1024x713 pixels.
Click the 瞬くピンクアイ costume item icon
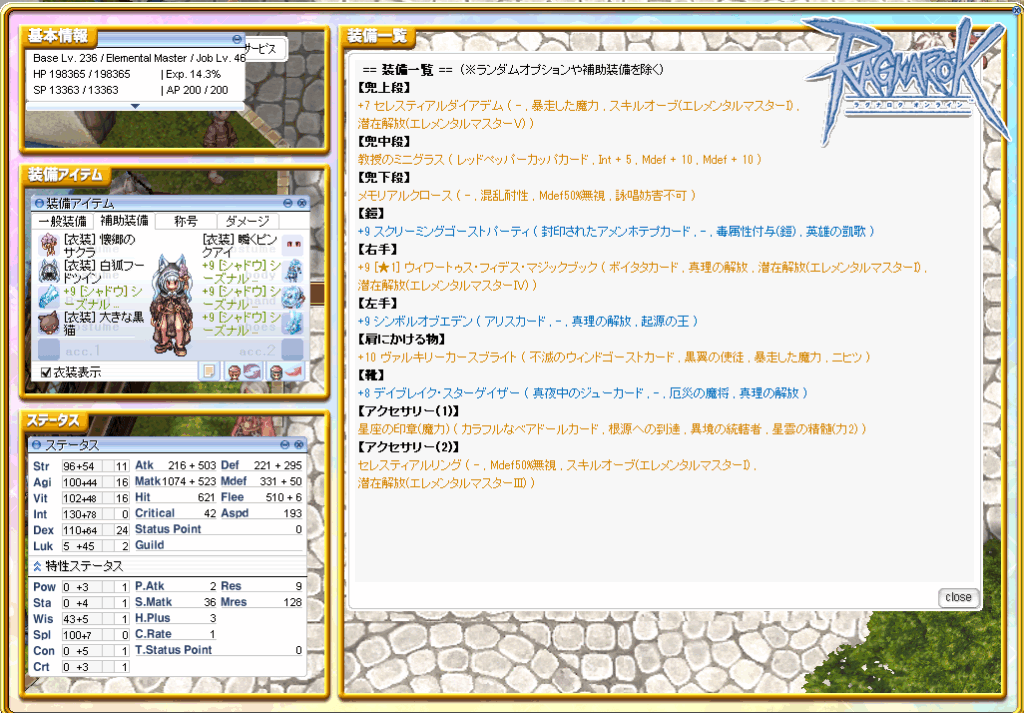pyautogui.click(x=293, y=245)
